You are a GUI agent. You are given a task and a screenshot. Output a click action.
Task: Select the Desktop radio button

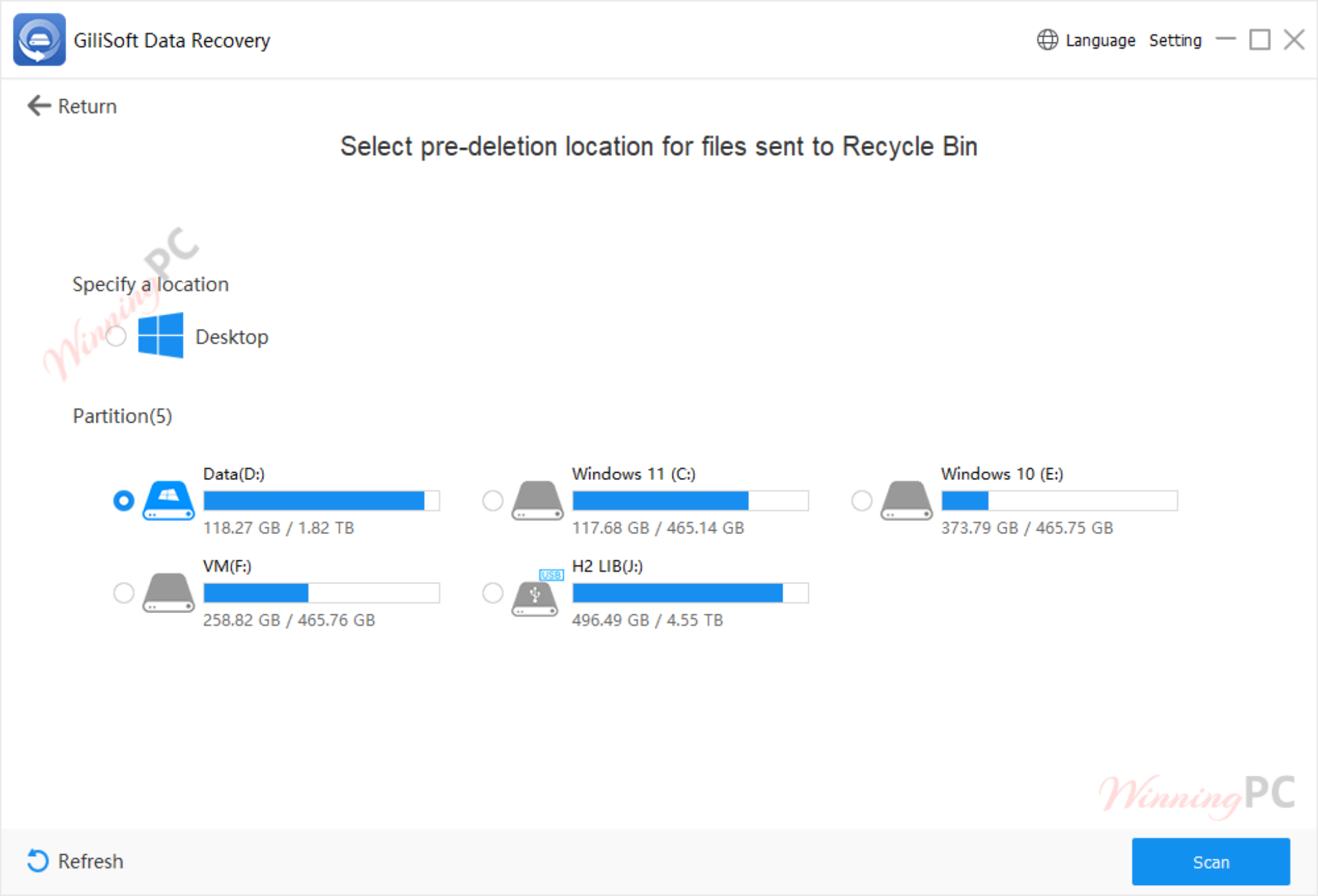pos(116,336)
